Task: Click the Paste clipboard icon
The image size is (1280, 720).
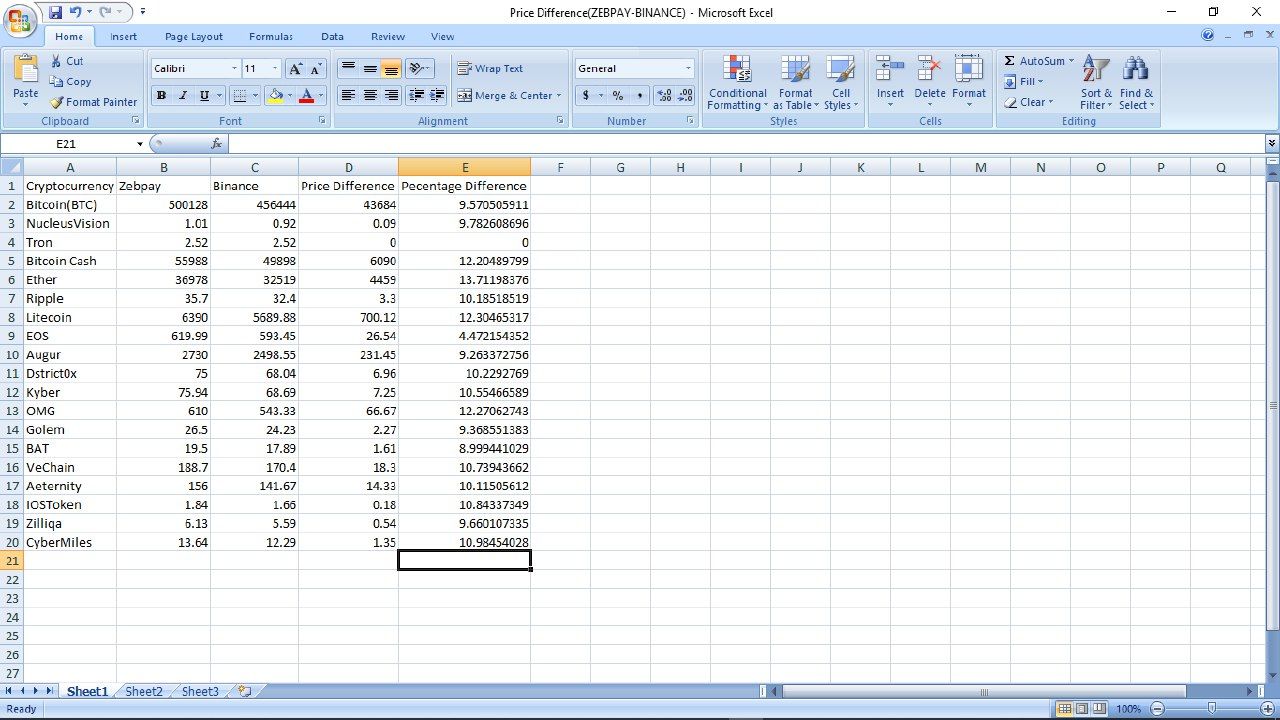Action: click(x=26, y=69)
